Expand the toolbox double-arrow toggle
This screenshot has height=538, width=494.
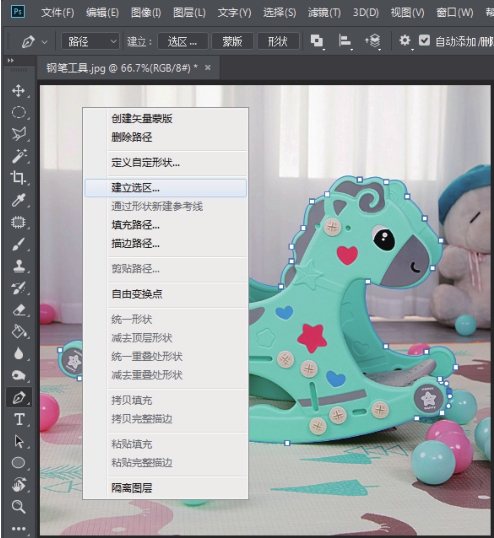(x=10, y=60)
